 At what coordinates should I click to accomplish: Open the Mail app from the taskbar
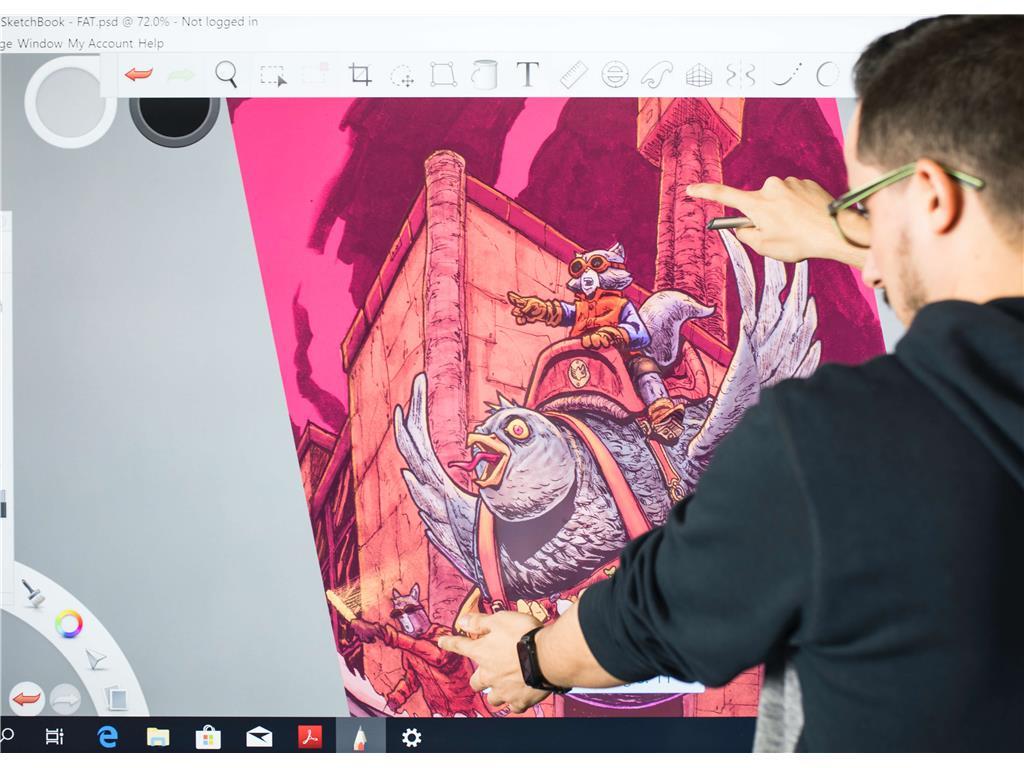(259, 738)
